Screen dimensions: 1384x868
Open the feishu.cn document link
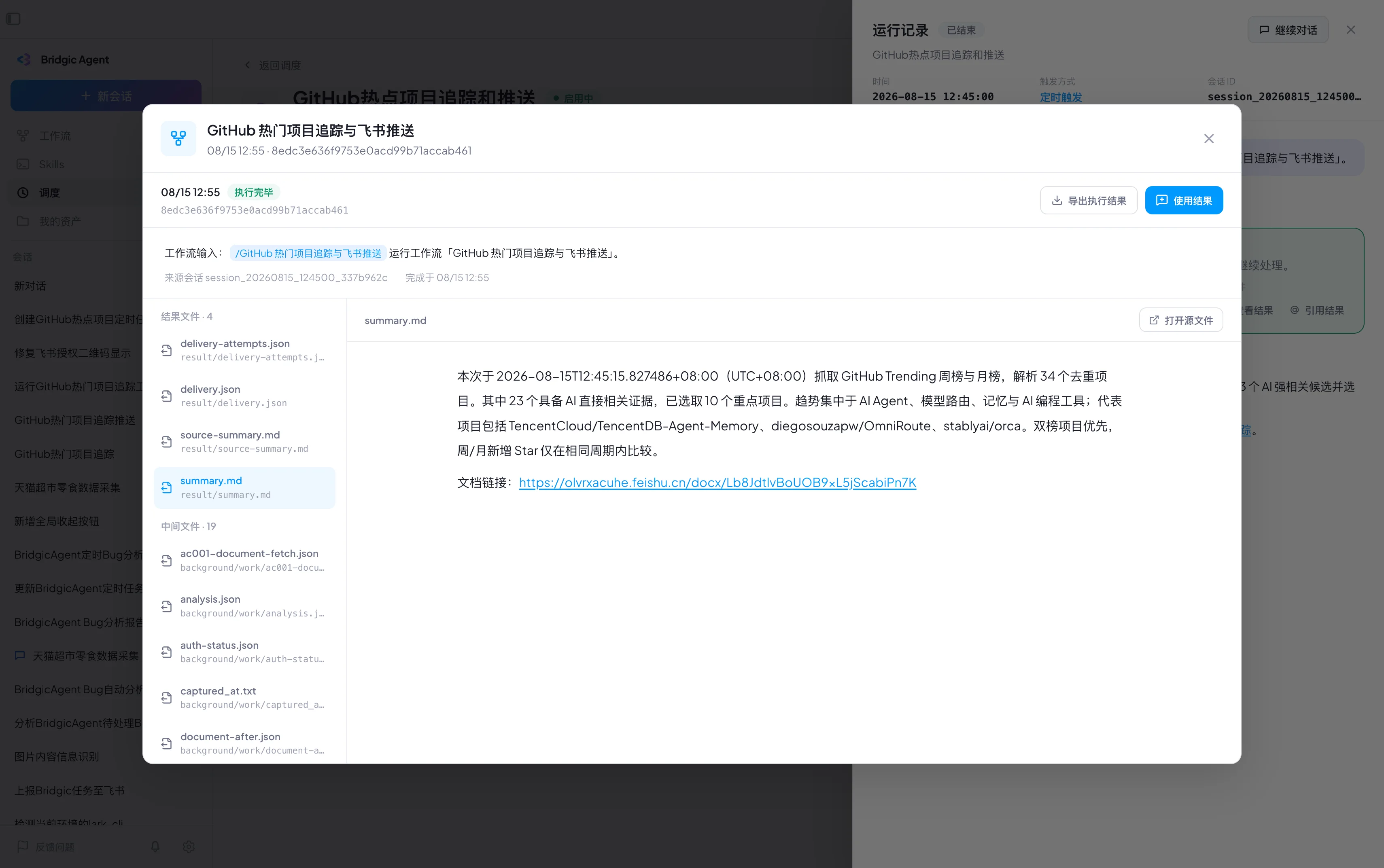click(x=717, y=482)
